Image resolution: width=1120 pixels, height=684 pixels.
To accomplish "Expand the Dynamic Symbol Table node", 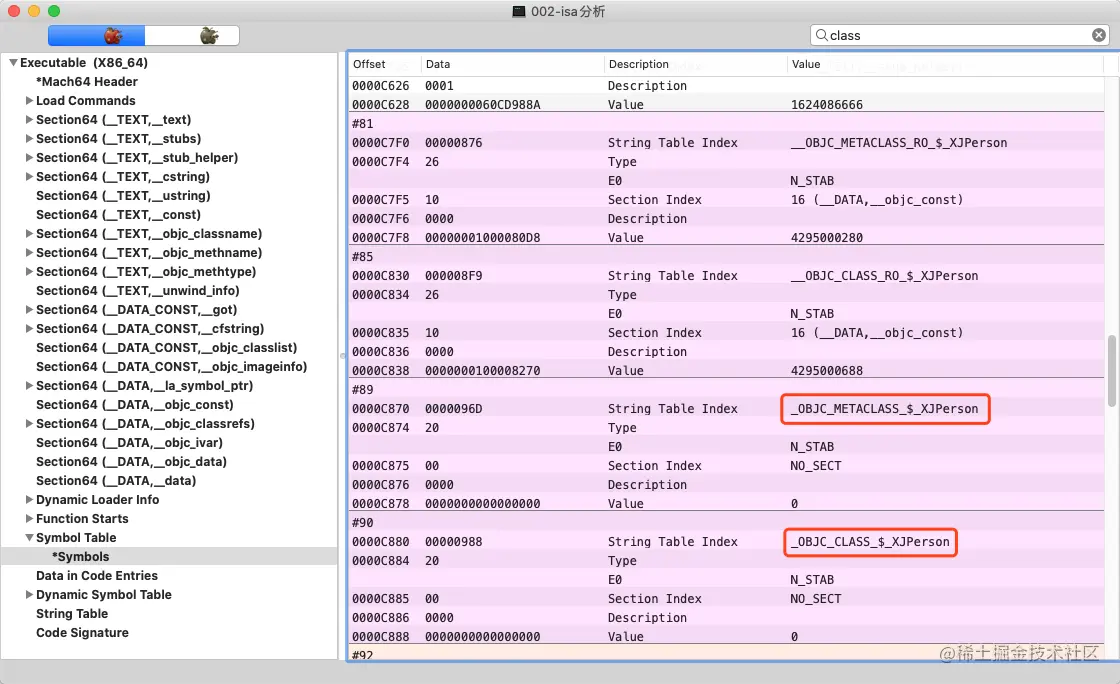I will (29, 595).
